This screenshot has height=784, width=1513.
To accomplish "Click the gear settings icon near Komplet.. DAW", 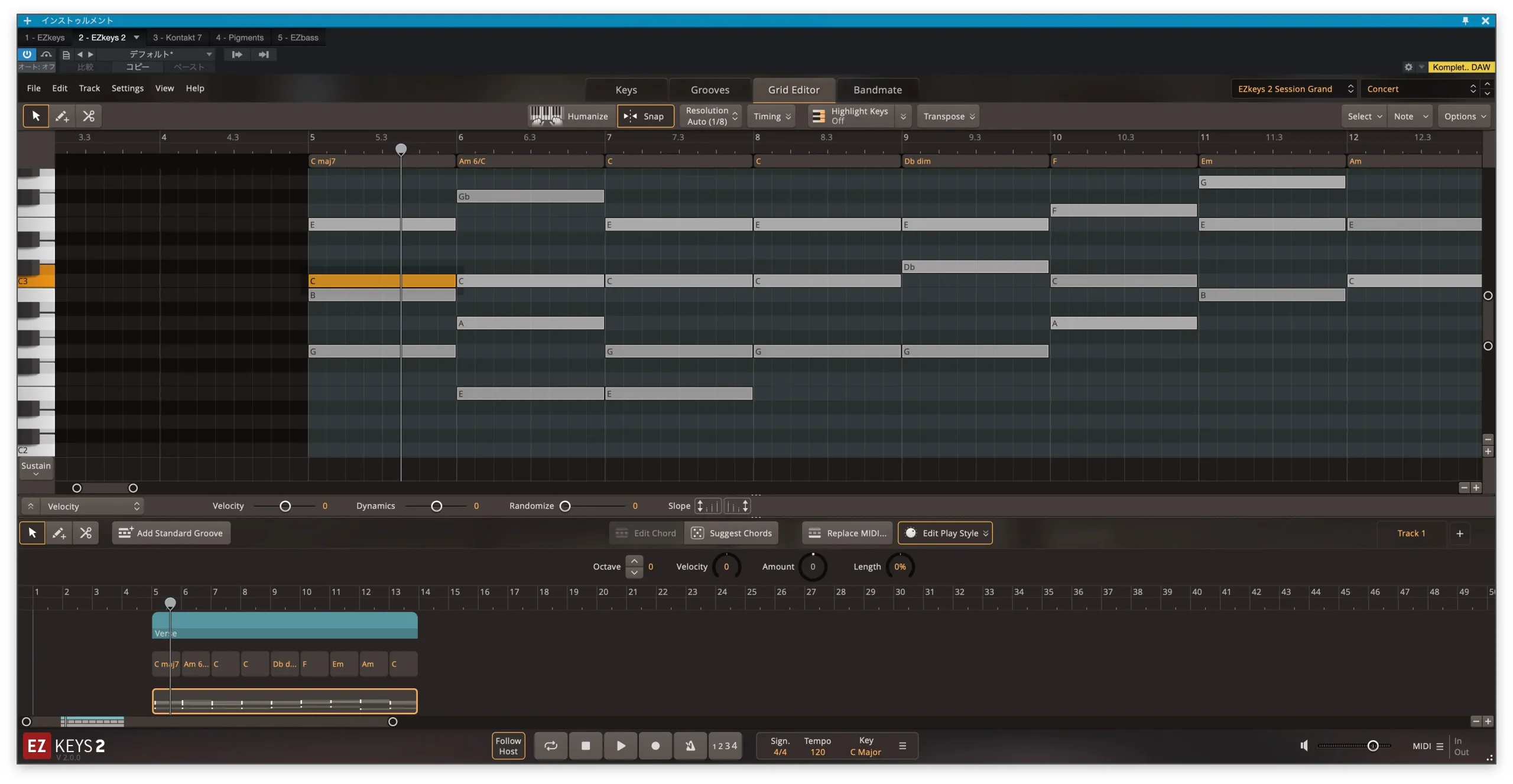I will 1408,67.
